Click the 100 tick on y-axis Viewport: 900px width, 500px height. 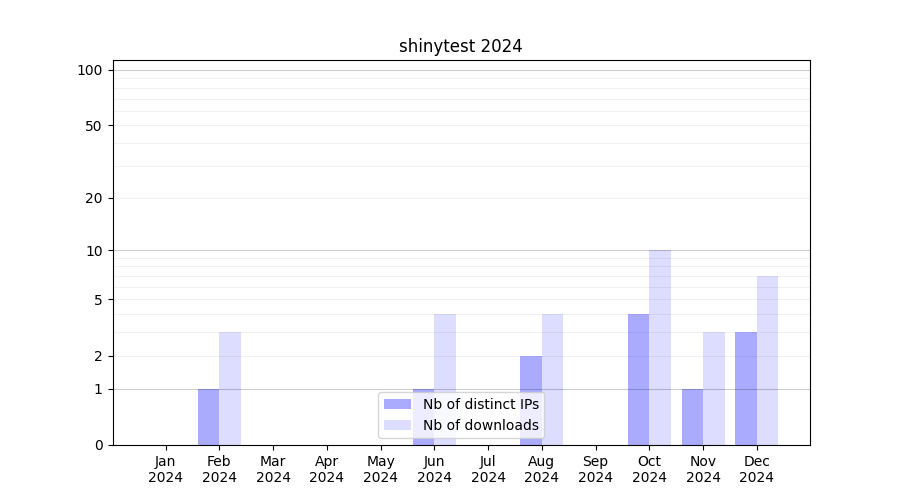coord(90,70)
